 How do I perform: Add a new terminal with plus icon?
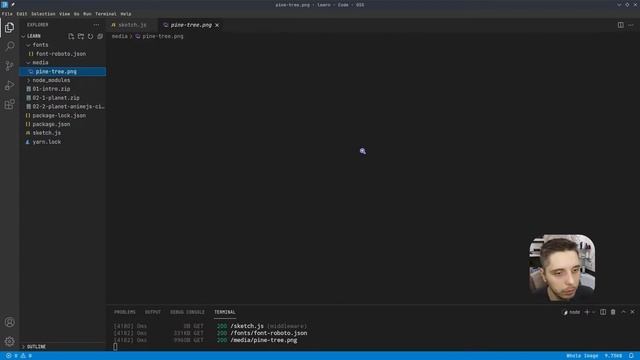tap(587, 312)
